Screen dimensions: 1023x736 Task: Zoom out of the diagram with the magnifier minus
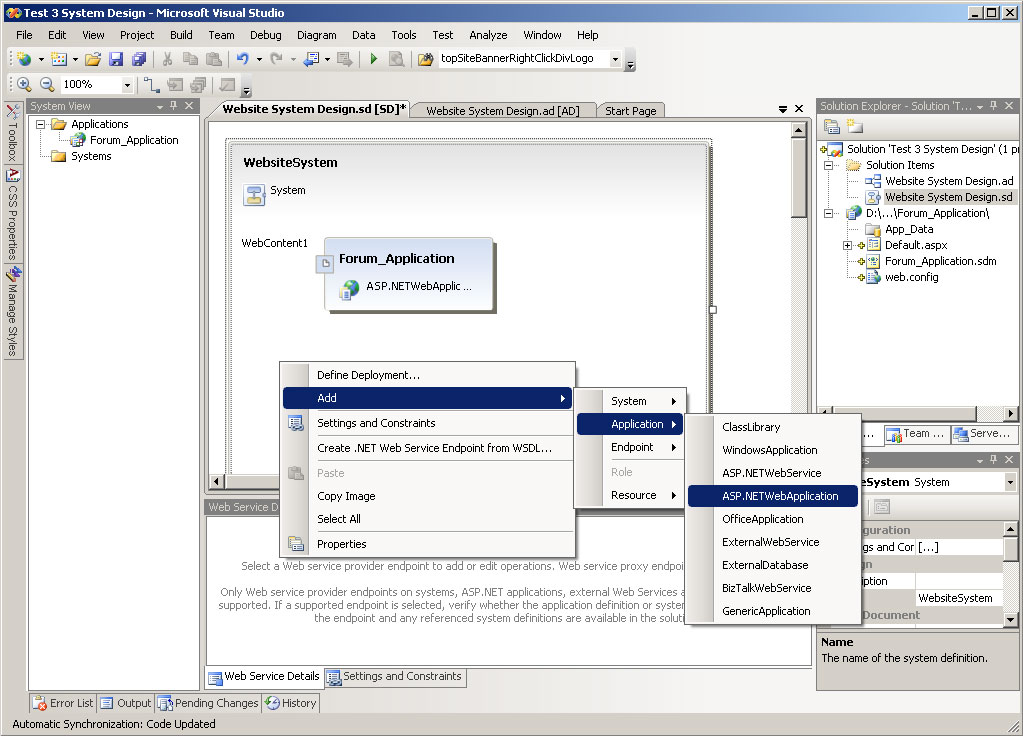pyautogui.click(x=47, y=84)
